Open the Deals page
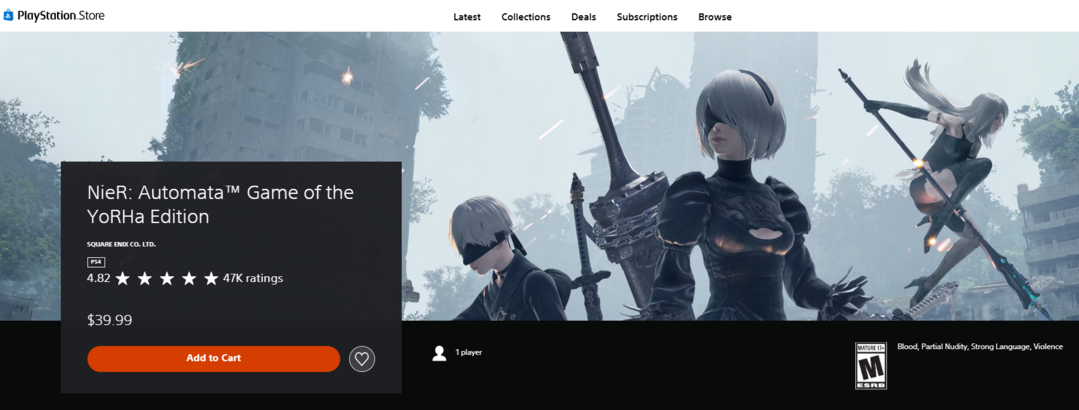The width and height of the screenshot is (1079, 410). [x=584, y=17]
